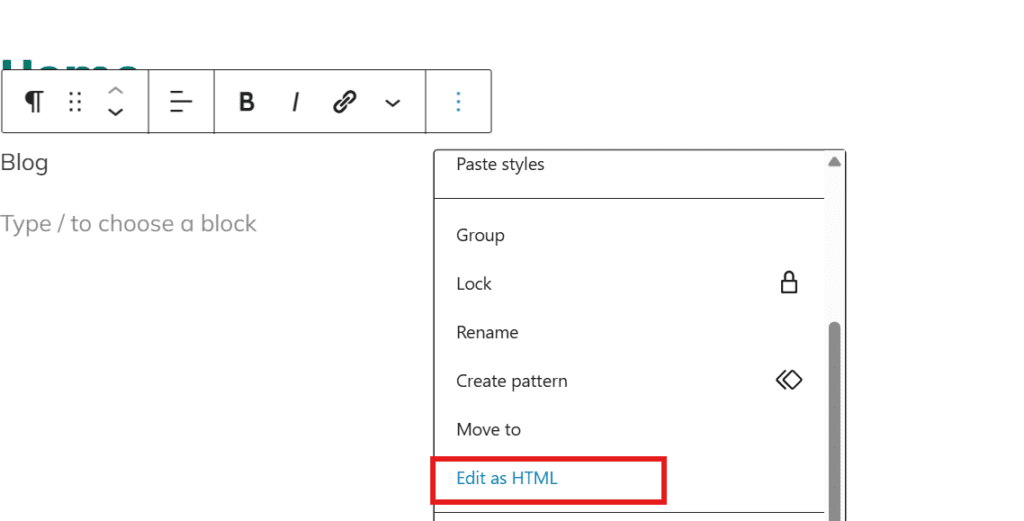Select Move to in the menu
1024x521 pixels.
[x=488, y=430]
